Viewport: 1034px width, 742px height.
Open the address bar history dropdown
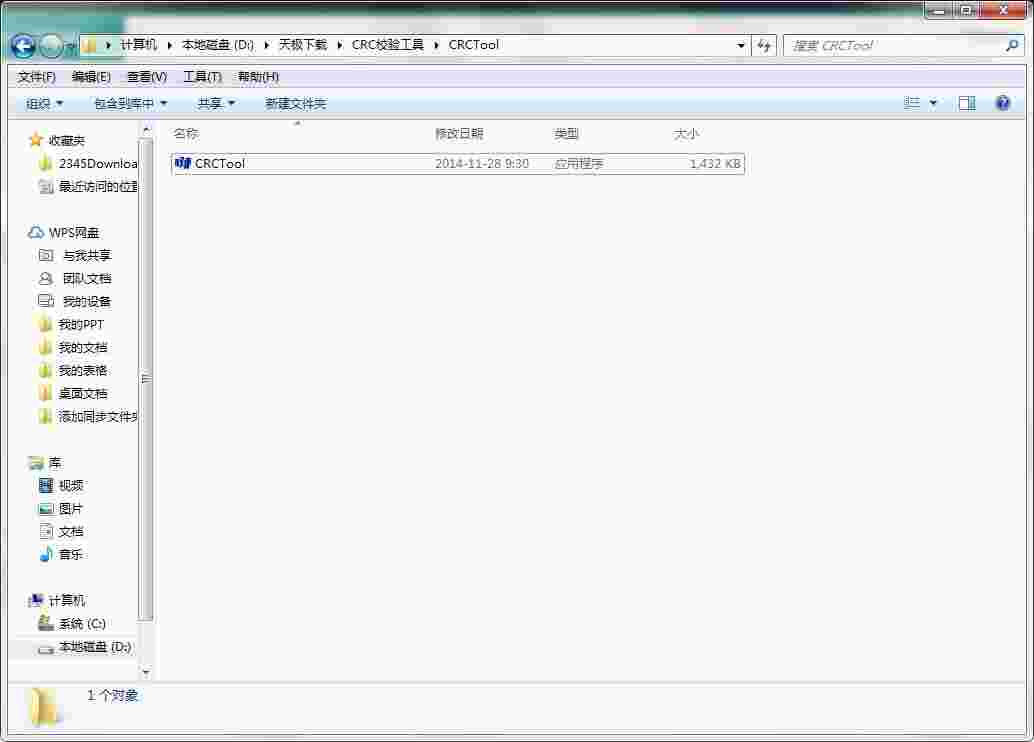click(x=740, y=45)
